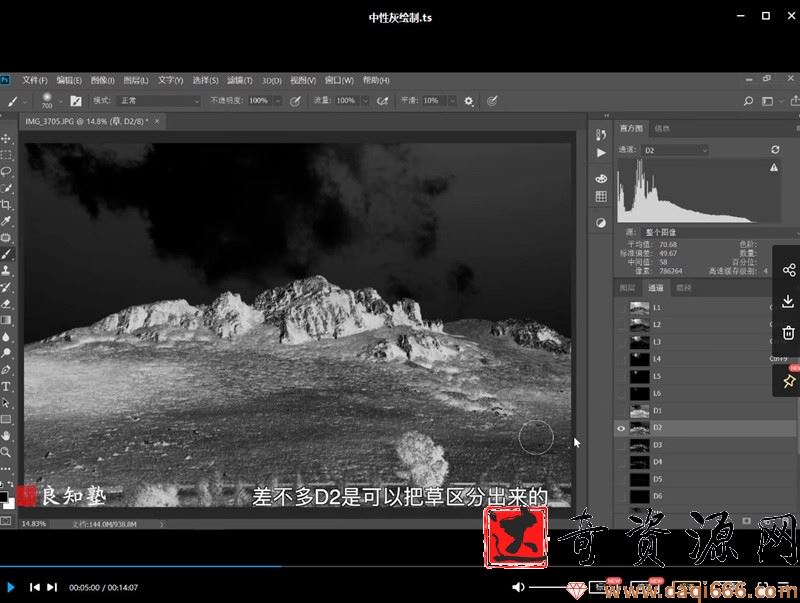Hide the D2 channel
Image resolution: width=800 pixels, height=603 pixels.
pos(621,428)
